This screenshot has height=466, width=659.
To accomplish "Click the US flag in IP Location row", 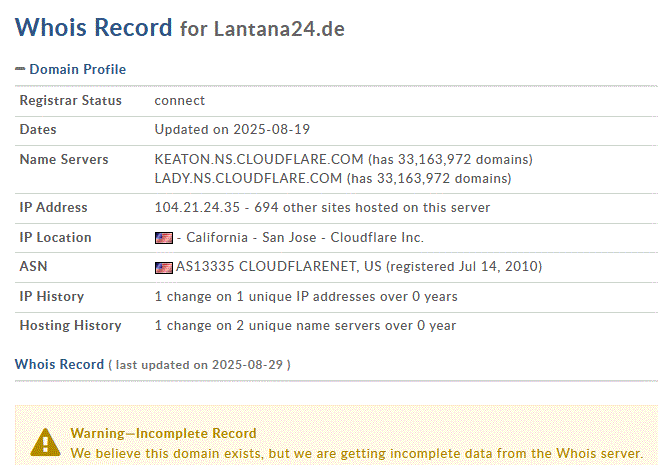I will pos(163,238).
